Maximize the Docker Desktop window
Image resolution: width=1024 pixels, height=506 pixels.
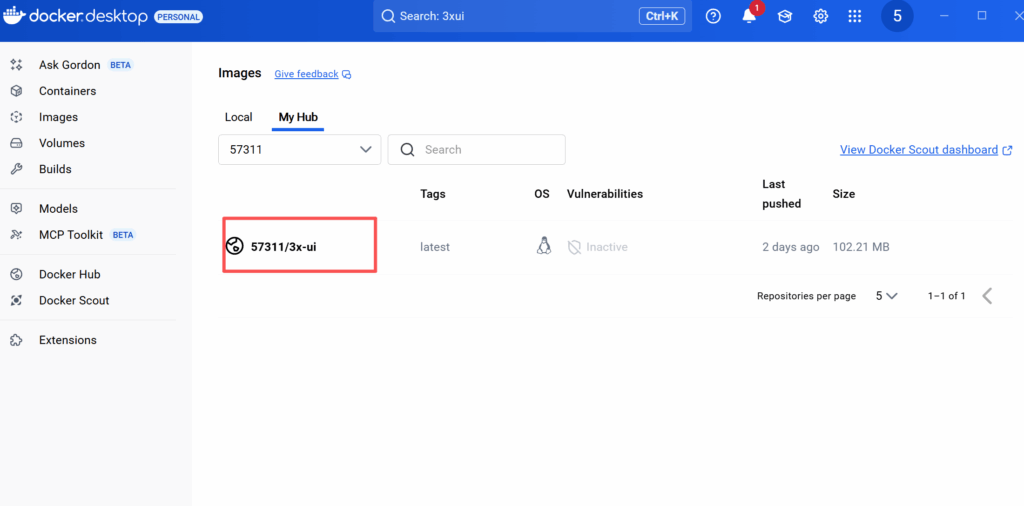pyautogui.click(x=982, y=16)
